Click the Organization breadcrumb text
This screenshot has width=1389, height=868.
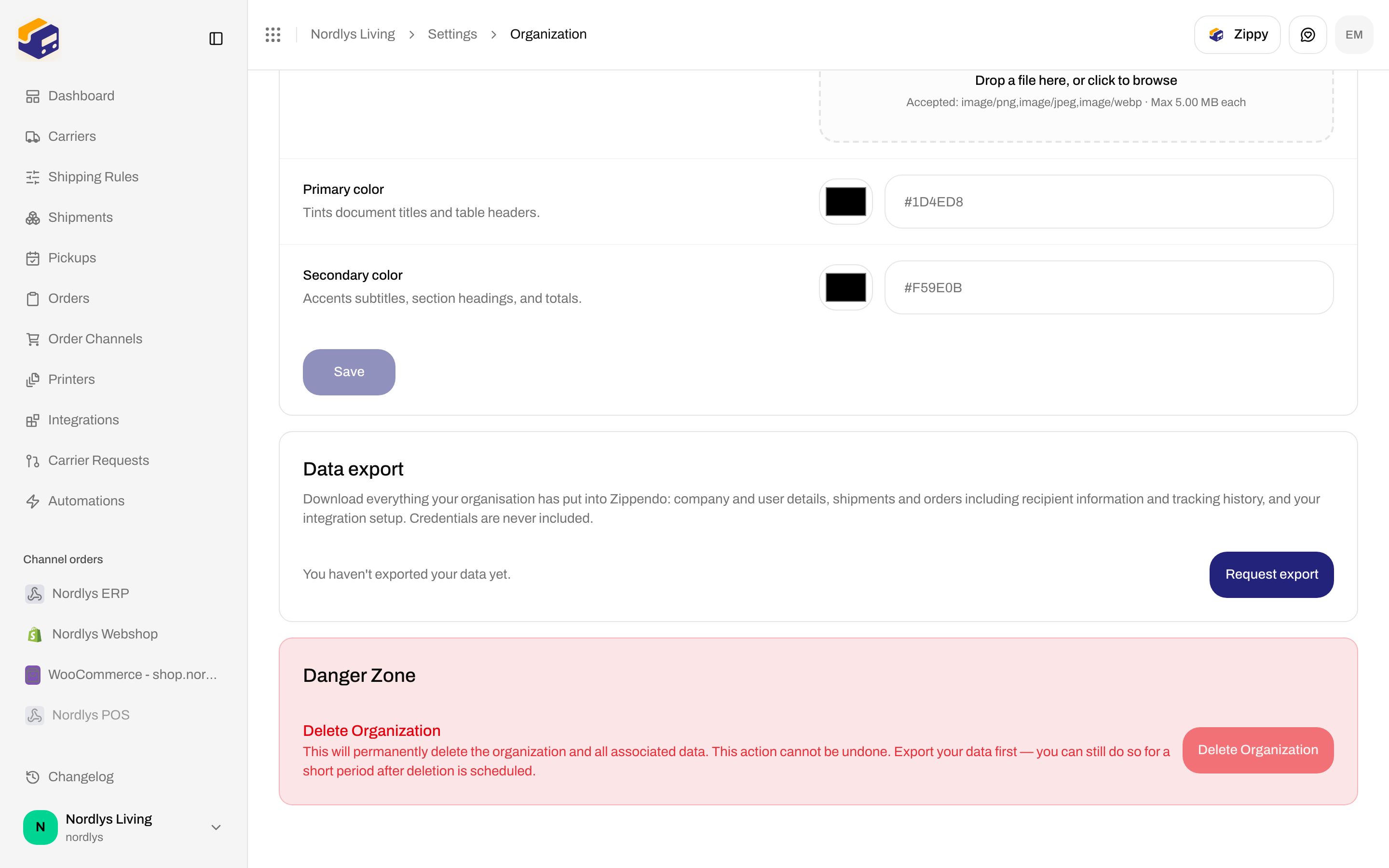tap(548, 34)
